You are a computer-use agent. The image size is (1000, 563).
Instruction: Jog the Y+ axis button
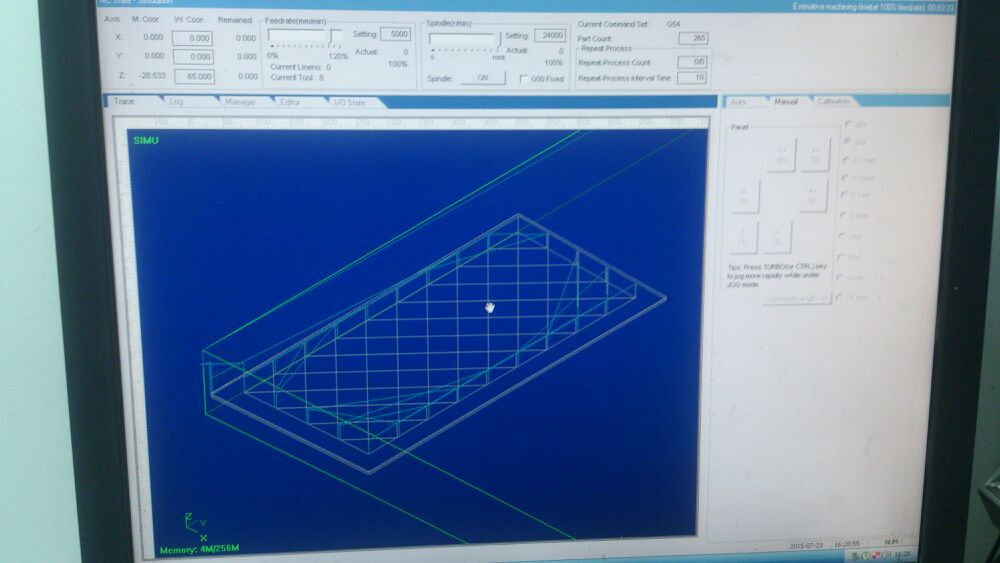(x=781, y=155)
